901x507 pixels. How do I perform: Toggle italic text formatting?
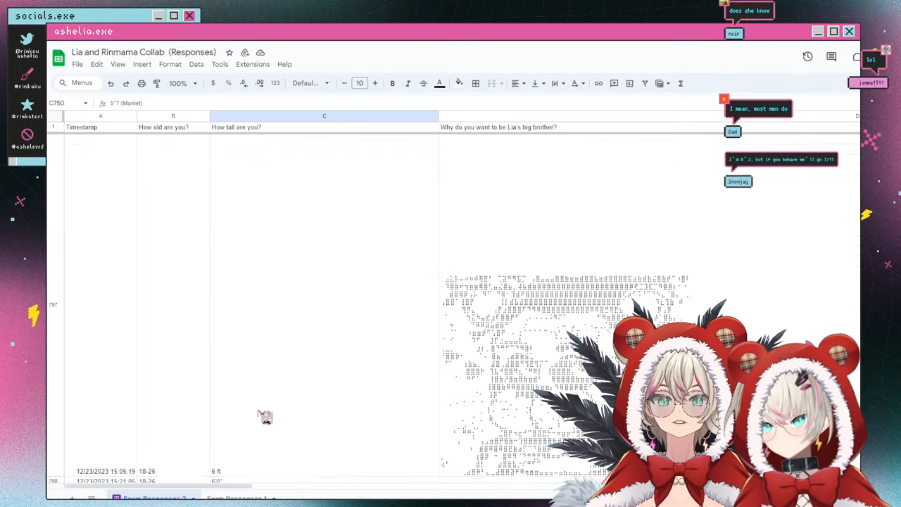[x=407, y=84]
